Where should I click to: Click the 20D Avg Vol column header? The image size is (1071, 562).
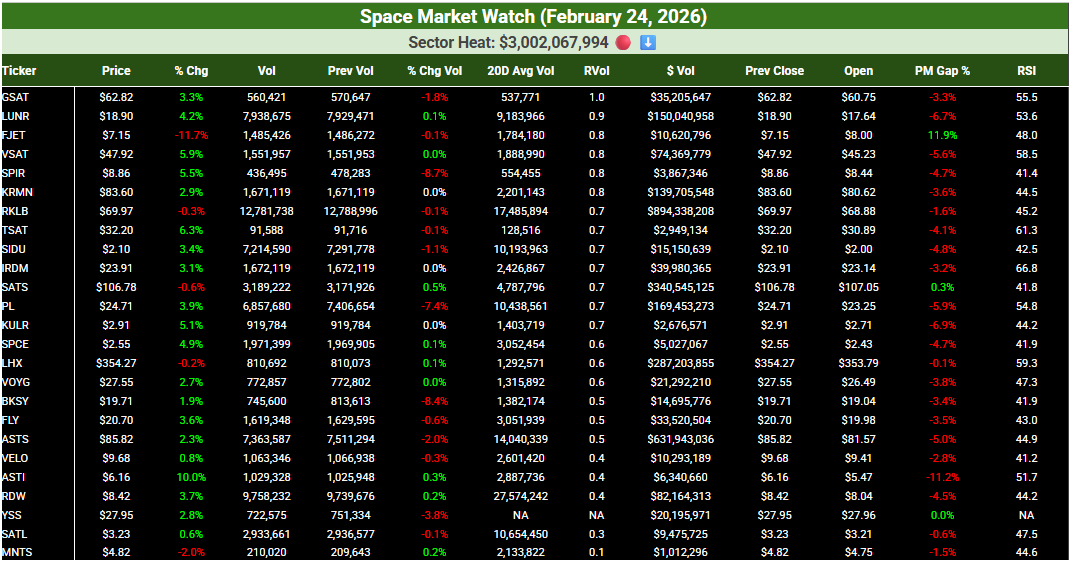520,70
